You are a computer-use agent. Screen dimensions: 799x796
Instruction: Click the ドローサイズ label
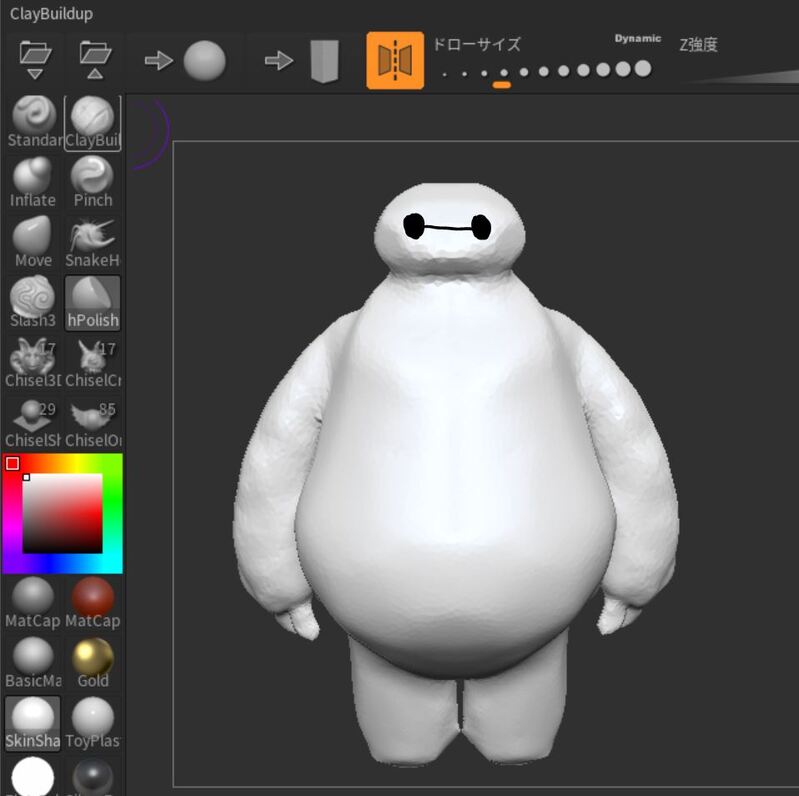(x=476, y=44)
